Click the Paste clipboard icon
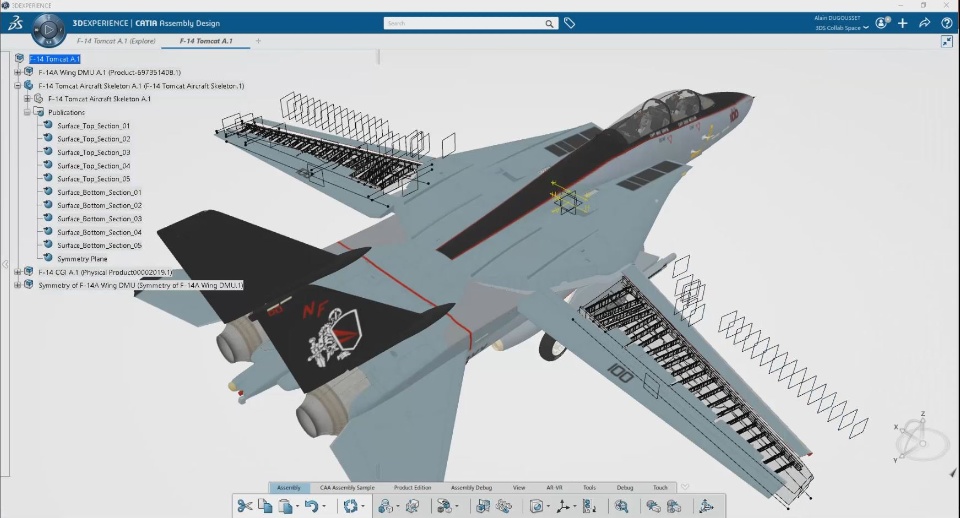Viewport: 960px width, 518px height. point(285,506)
